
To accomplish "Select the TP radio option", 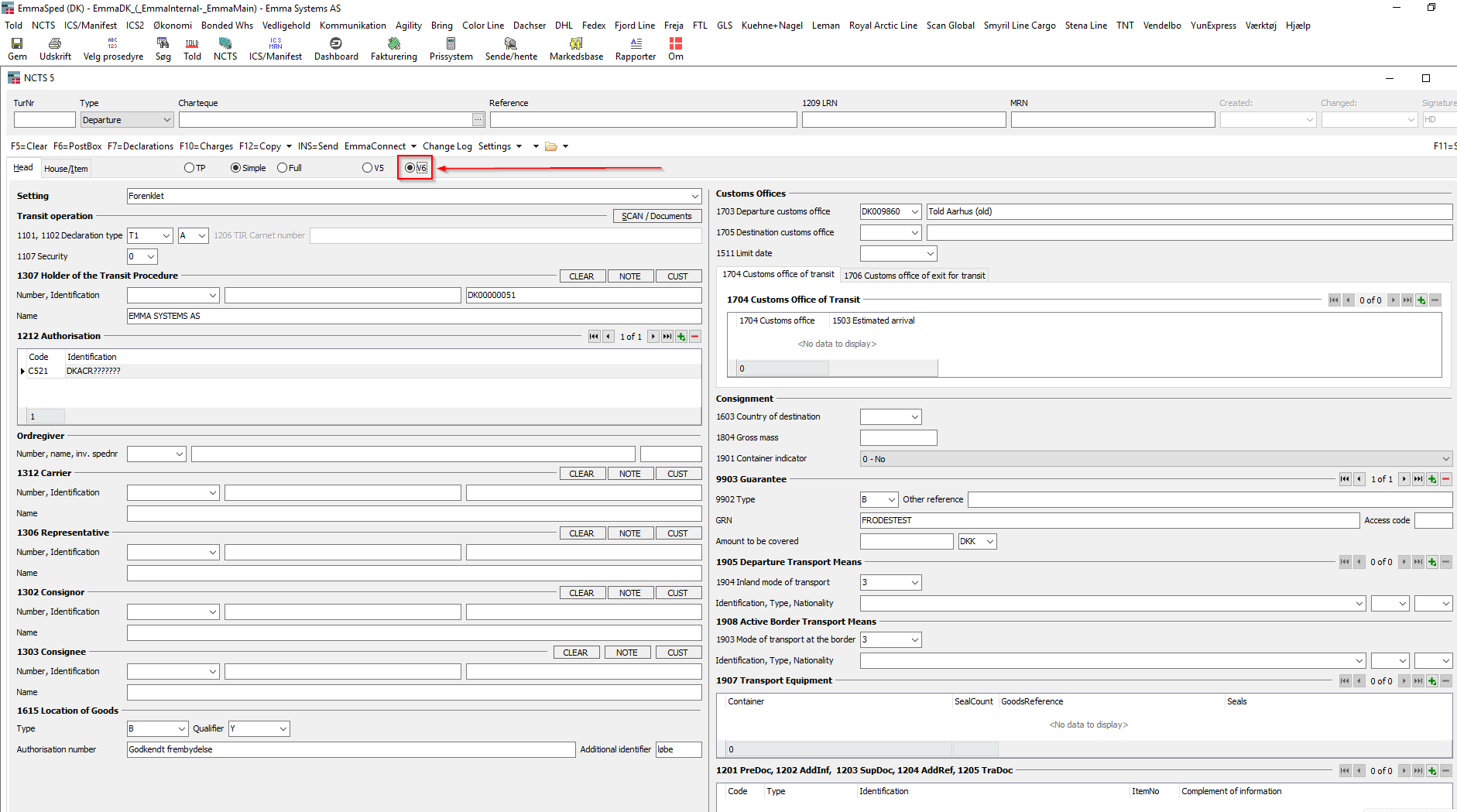I will [189, 168].
